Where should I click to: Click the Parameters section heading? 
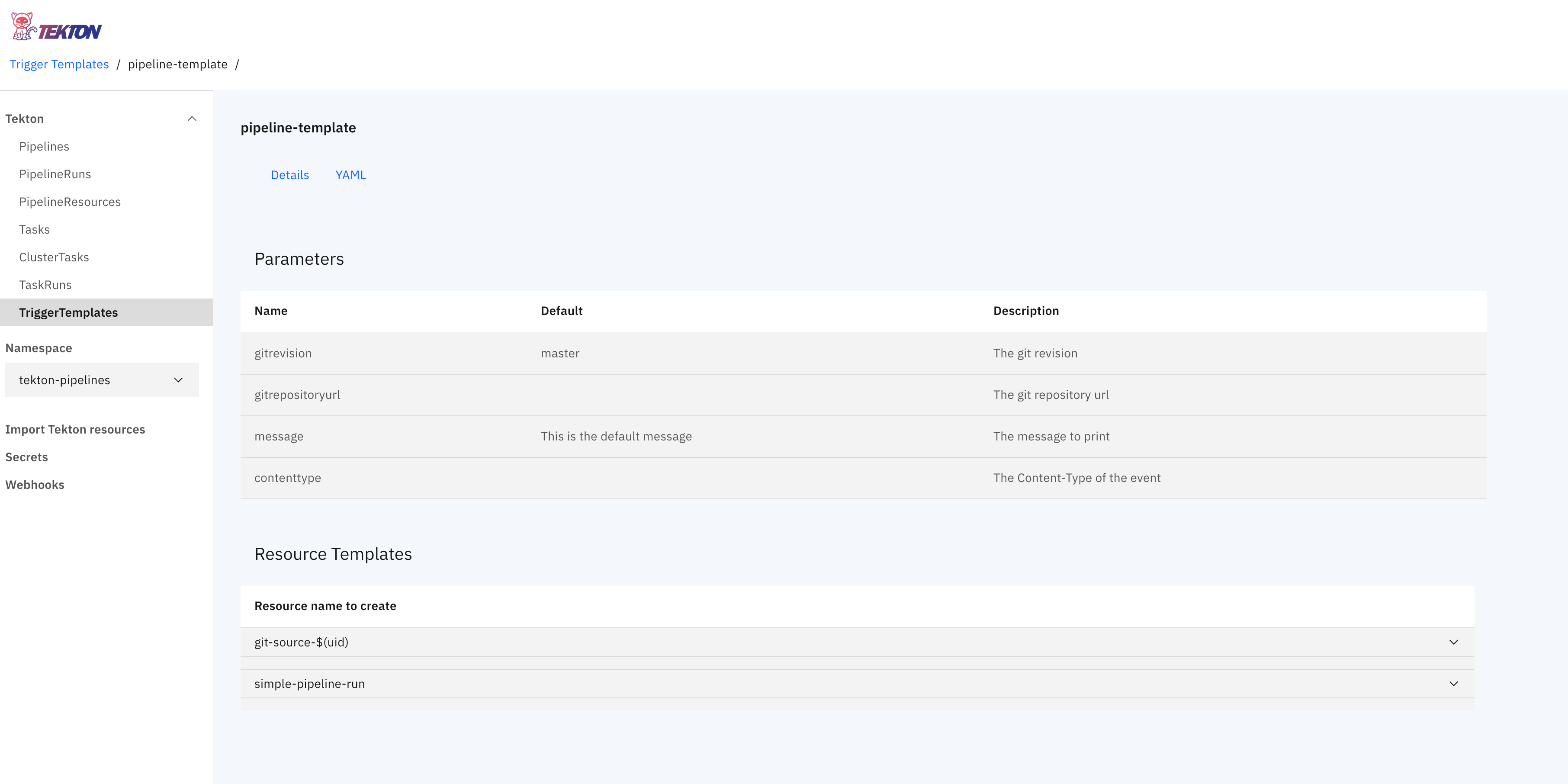pos(299,259)
